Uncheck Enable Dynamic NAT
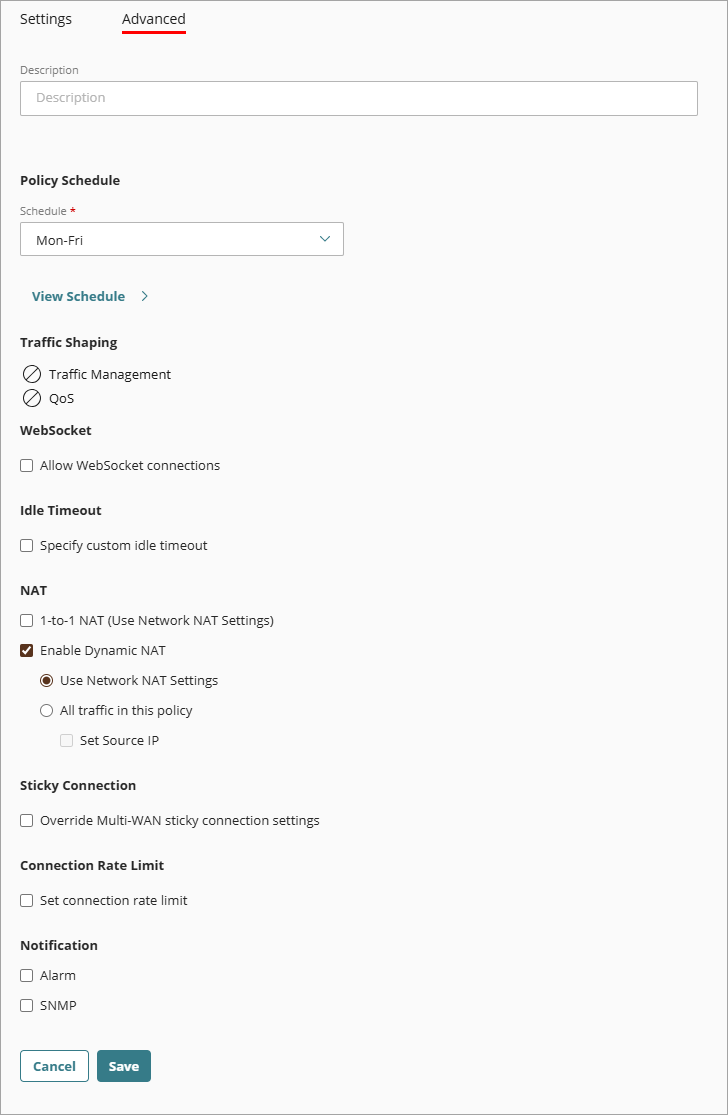The width and height of the screenshot is (728, 1115). pos(26,650)
